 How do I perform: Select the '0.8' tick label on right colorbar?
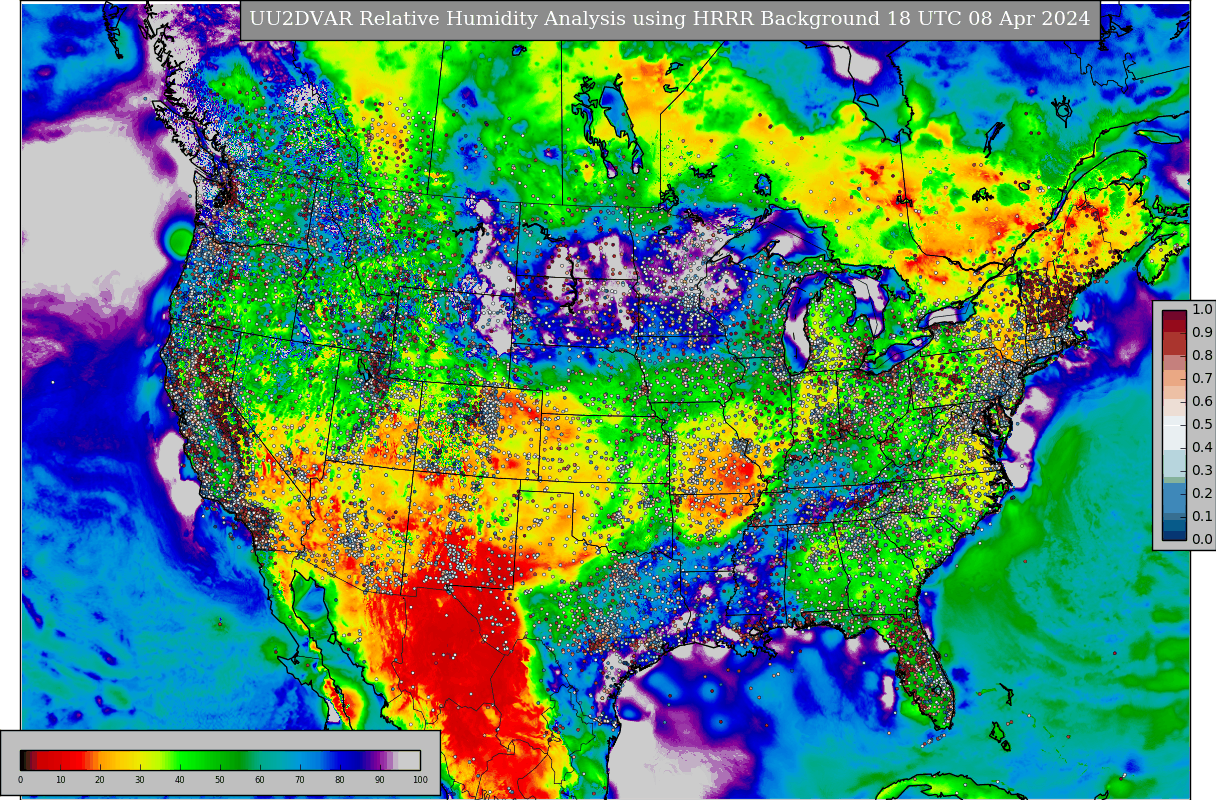coord(1202,355)
